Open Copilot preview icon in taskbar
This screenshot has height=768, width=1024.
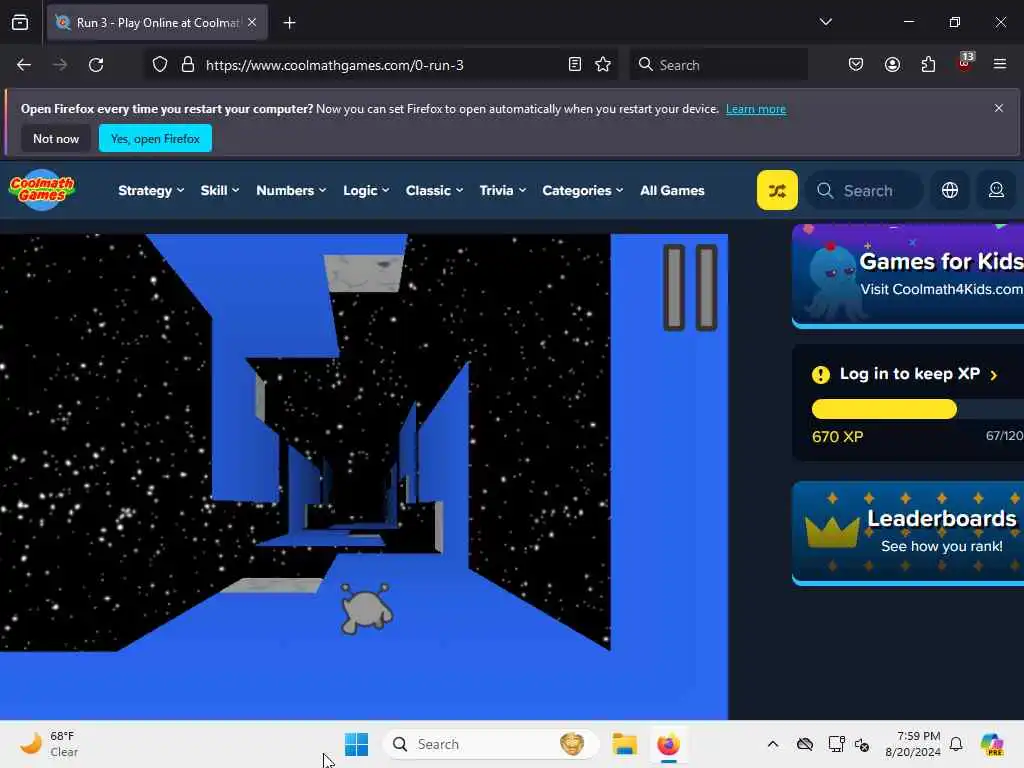pos(992,744)
